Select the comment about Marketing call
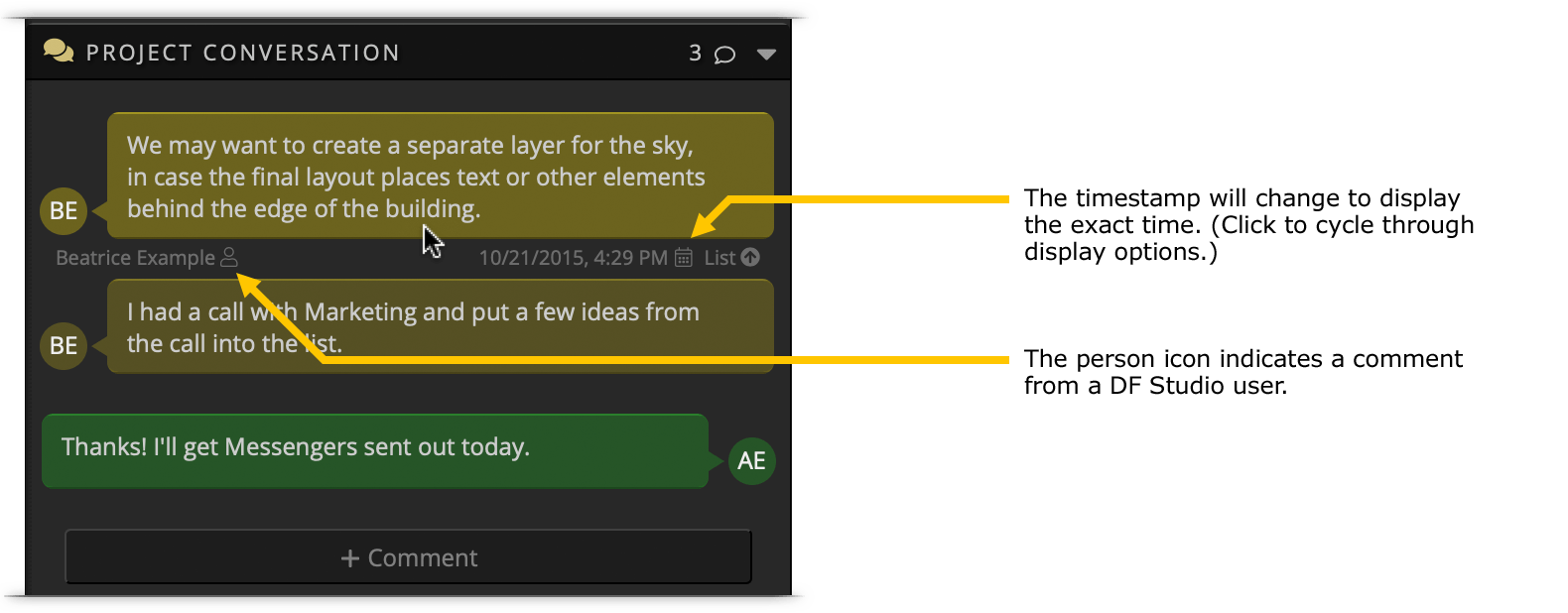This screenshot has width=1568, height=613. [441, 326]
